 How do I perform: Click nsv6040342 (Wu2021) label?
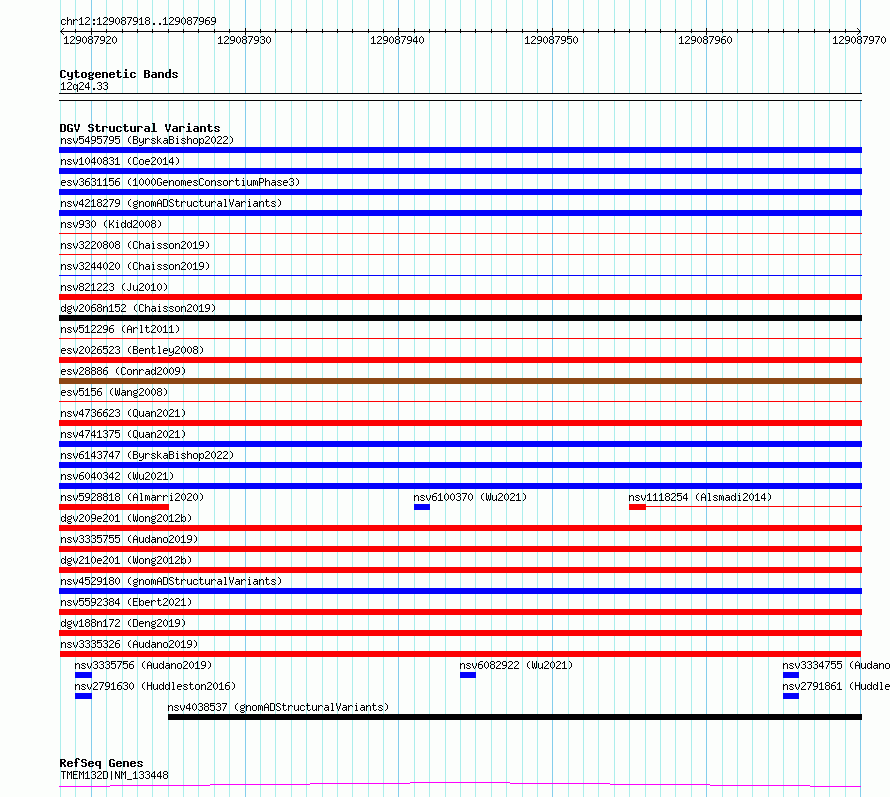tap(117, 476)
